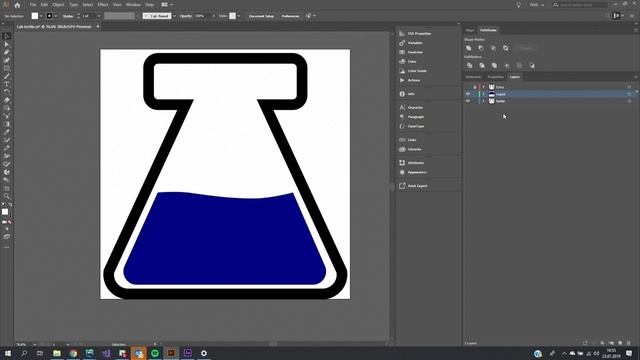The width and height of the screenshot is (640, 360).
Task: Open the fill color dropdown in control bar
Action: tap(41, 16)
